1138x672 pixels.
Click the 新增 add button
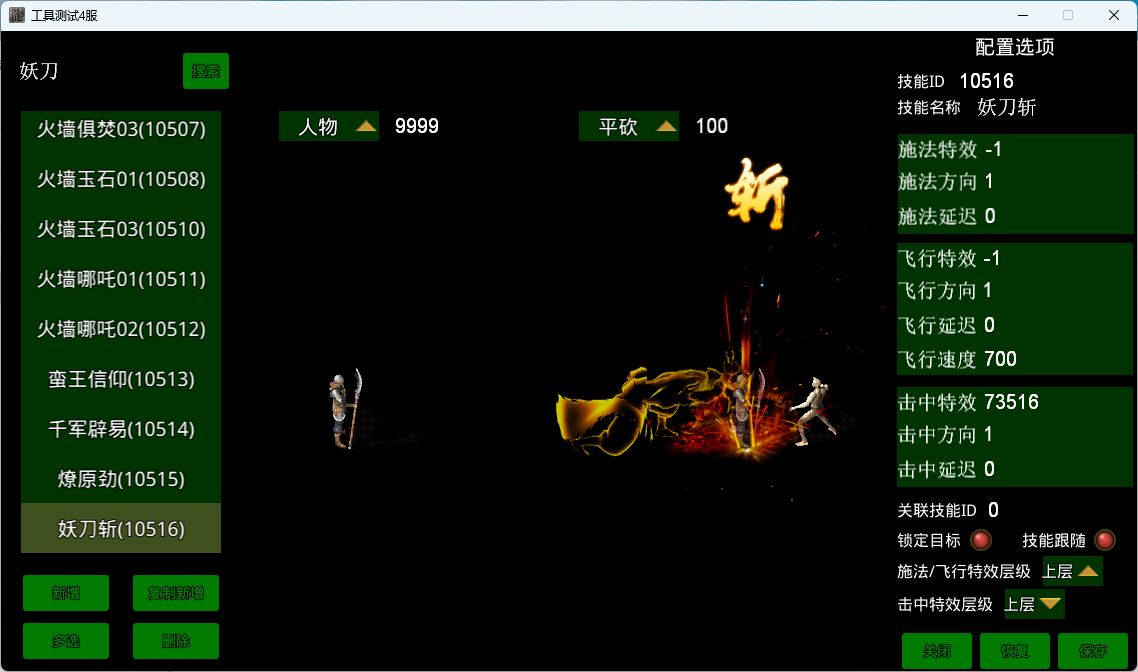(66, 593)
